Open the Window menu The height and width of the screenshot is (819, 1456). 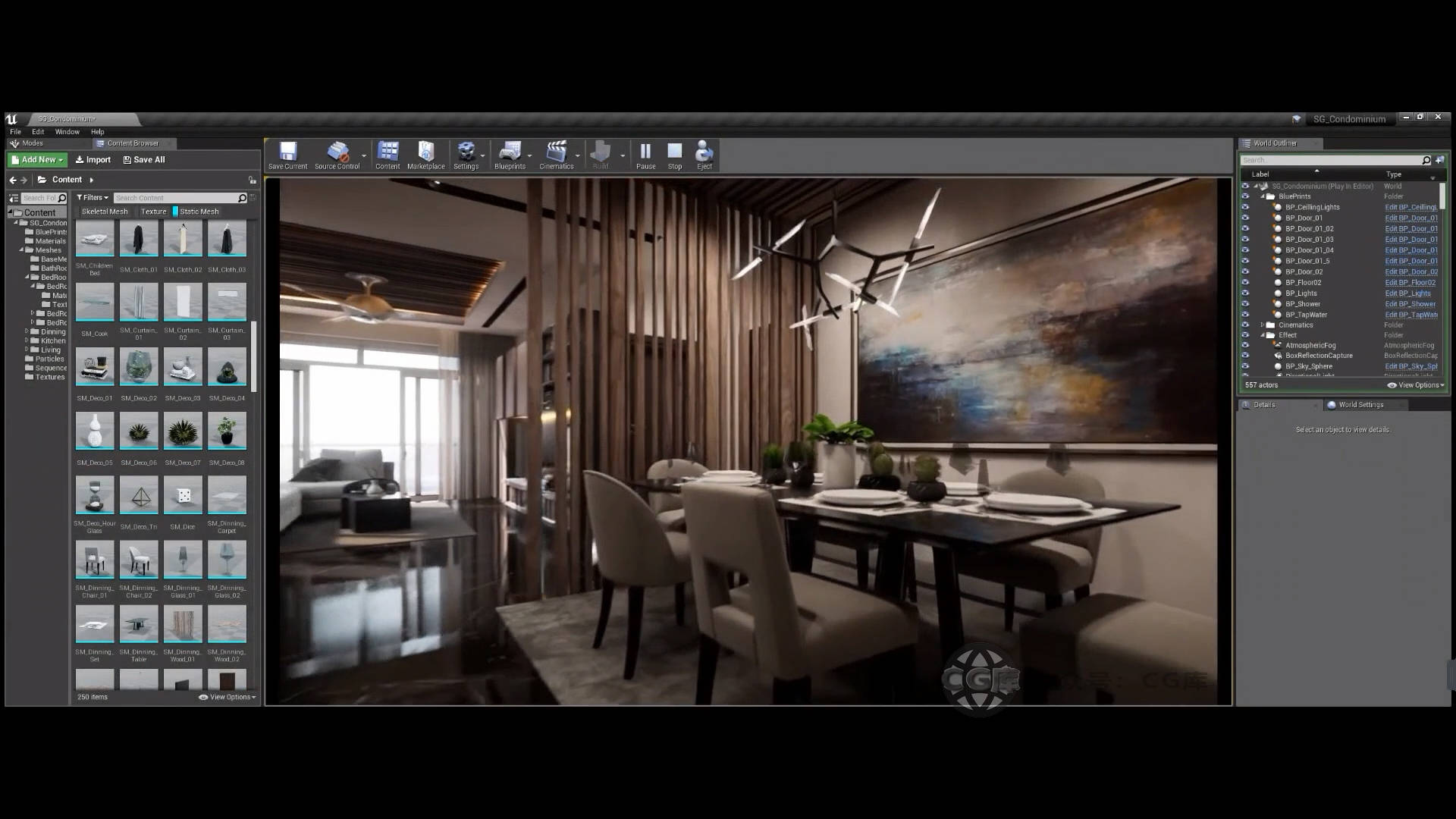click(67, 132)
